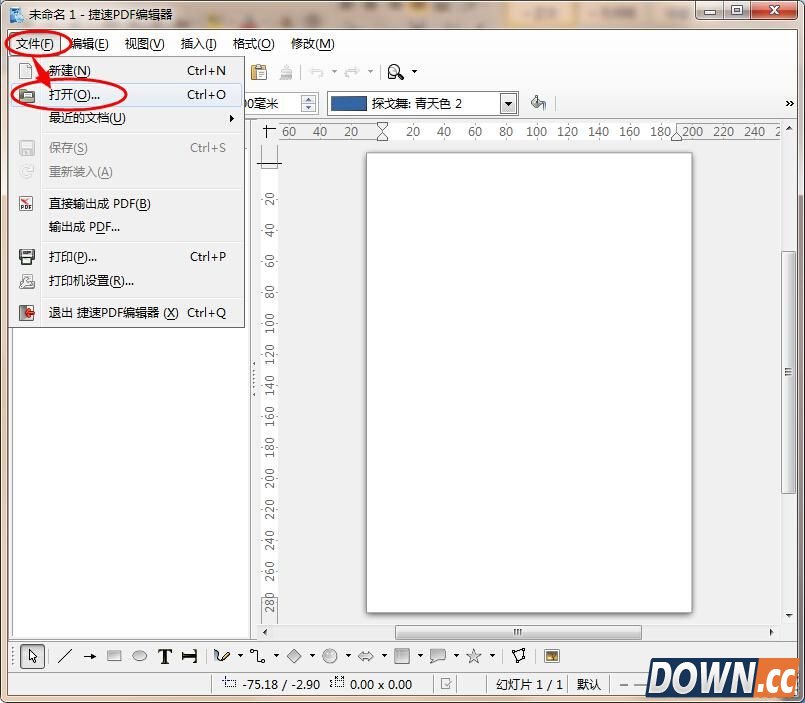The width and height of the screenshot is (805, 703).
Task: Choose the Line drawing tool
Action: [x=65, y=656]
